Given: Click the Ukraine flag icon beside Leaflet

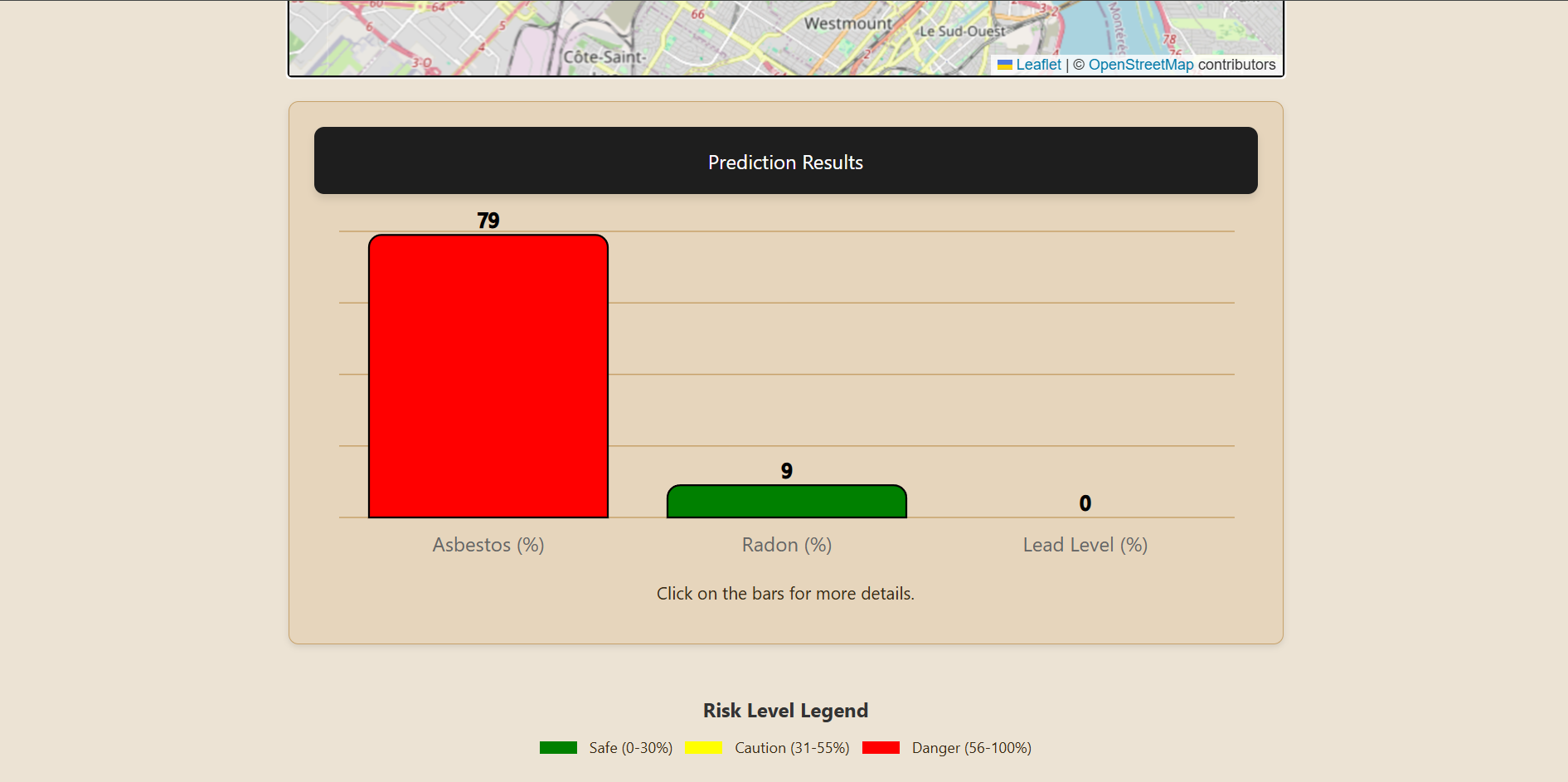Looking at the screenshot, I should [1005, 65].
